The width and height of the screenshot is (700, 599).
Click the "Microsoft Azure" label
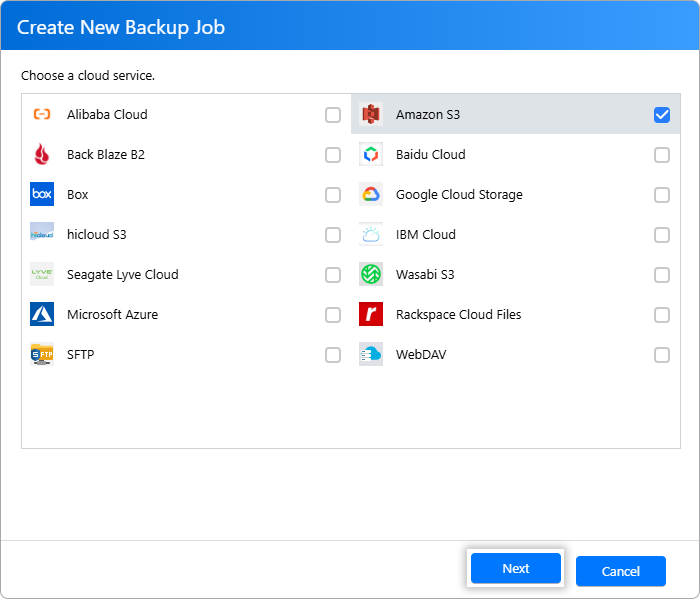pyautogui.click(x=112, y=314)
